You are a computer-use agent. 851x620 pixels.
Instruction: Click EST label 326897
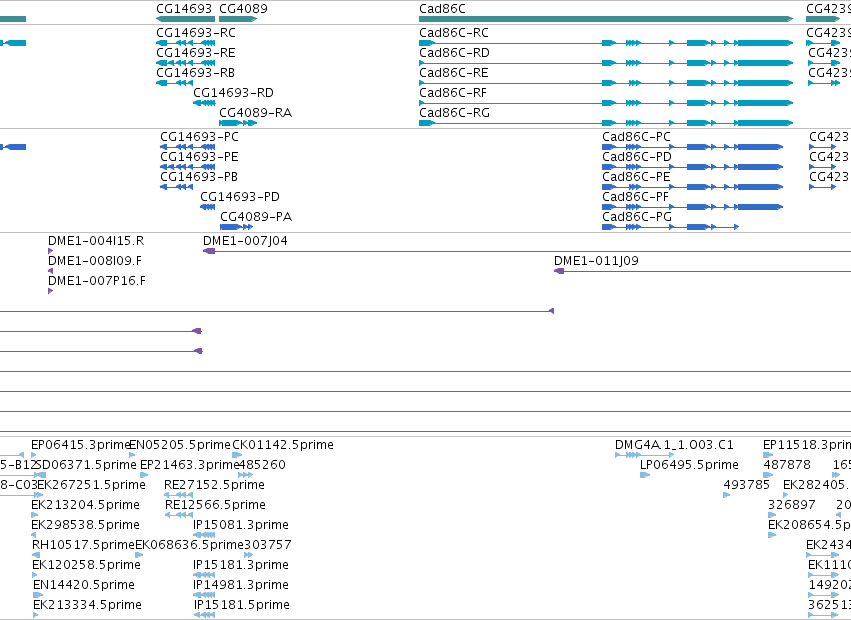pyautogui.click(x=792, y=505)
